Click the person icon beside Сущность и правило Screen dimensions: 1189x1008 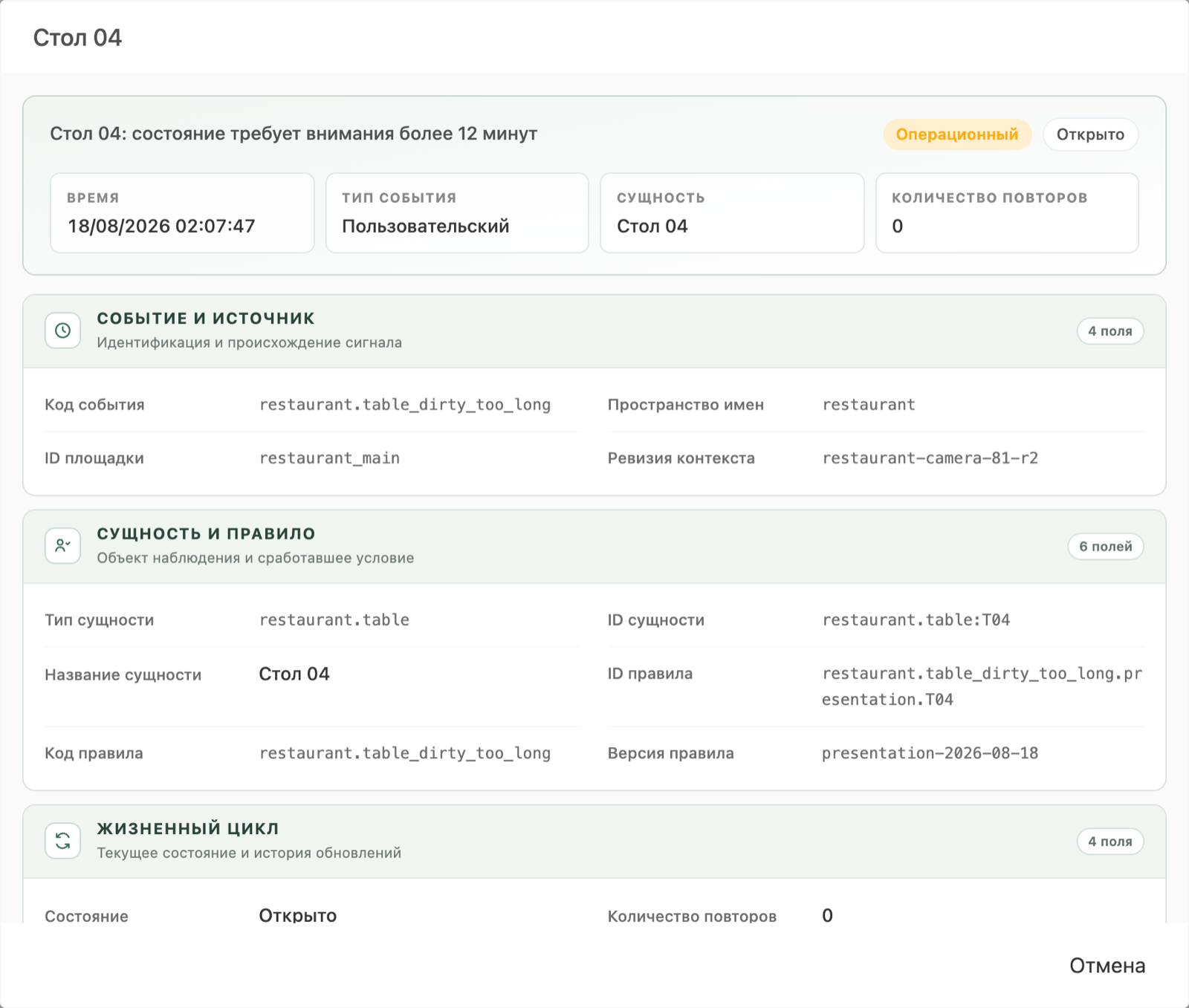pyautogui.click(x=62, y=546)
